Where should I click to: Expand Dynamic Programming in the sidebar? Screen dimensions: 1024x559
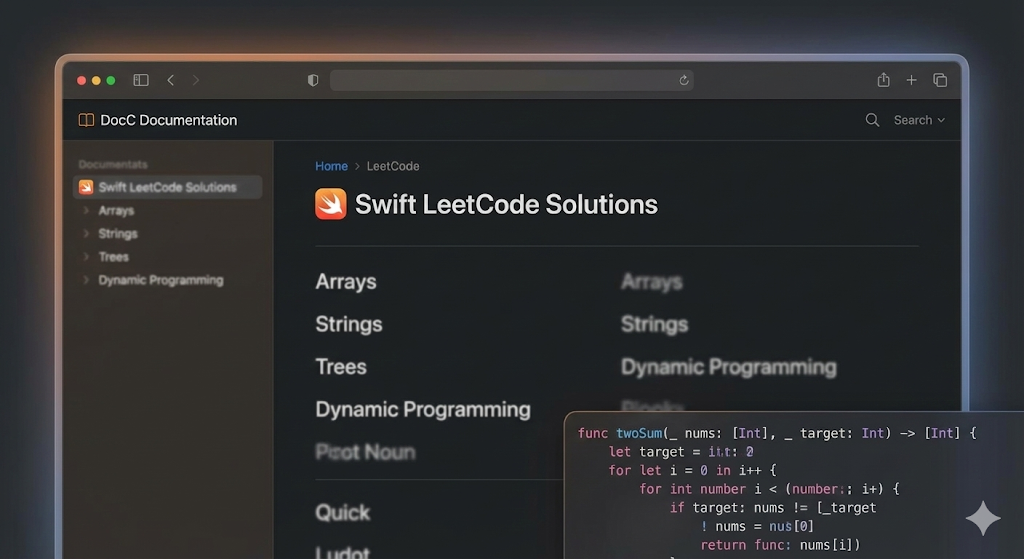[x=86, y=280]
